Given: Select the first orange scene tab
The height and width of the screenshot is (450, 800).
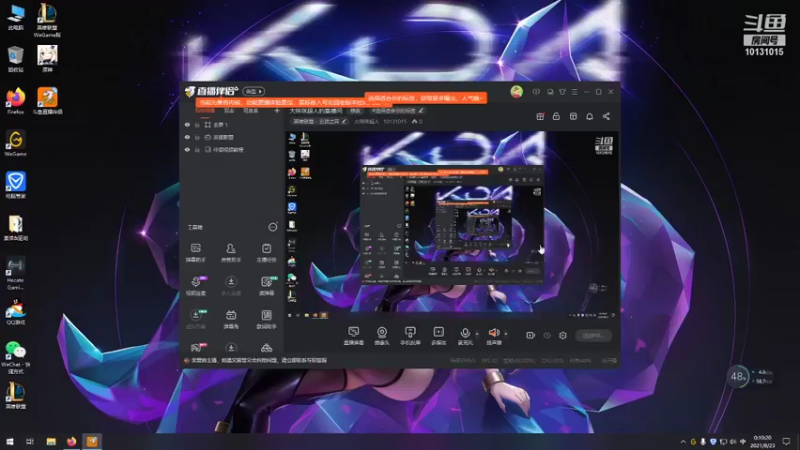Looking at the screenshot, I should coord(206,110).
